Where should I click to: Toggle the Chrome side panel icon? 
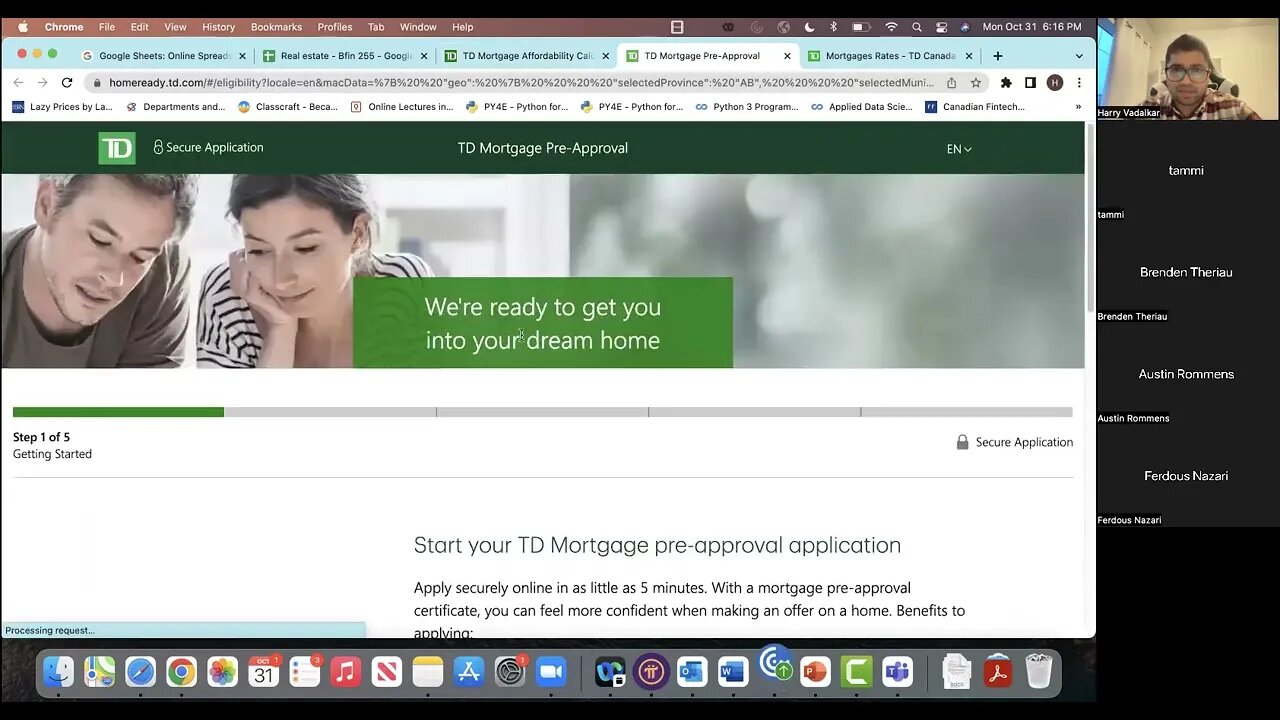[1030, 83]
